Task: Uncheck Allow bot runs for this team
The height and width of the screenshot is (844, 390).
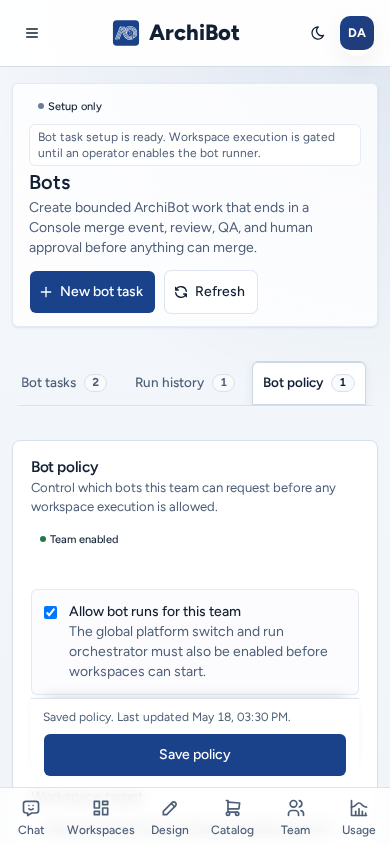Action: pos(51,613)
